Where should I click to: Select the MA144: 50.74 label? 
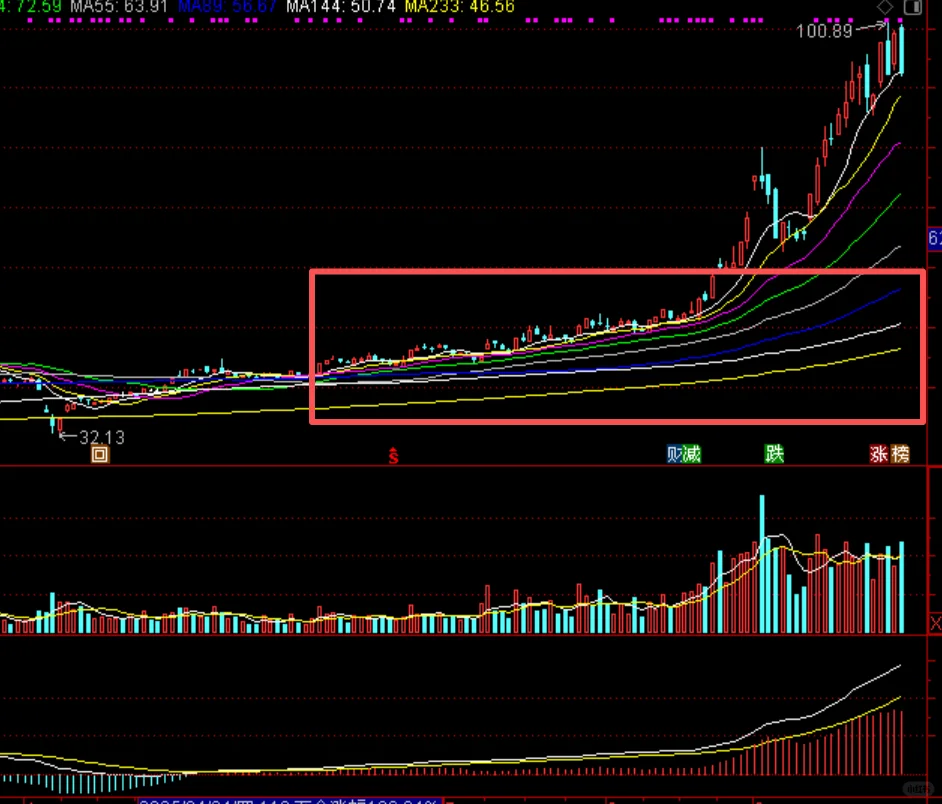tap(341, 7)
